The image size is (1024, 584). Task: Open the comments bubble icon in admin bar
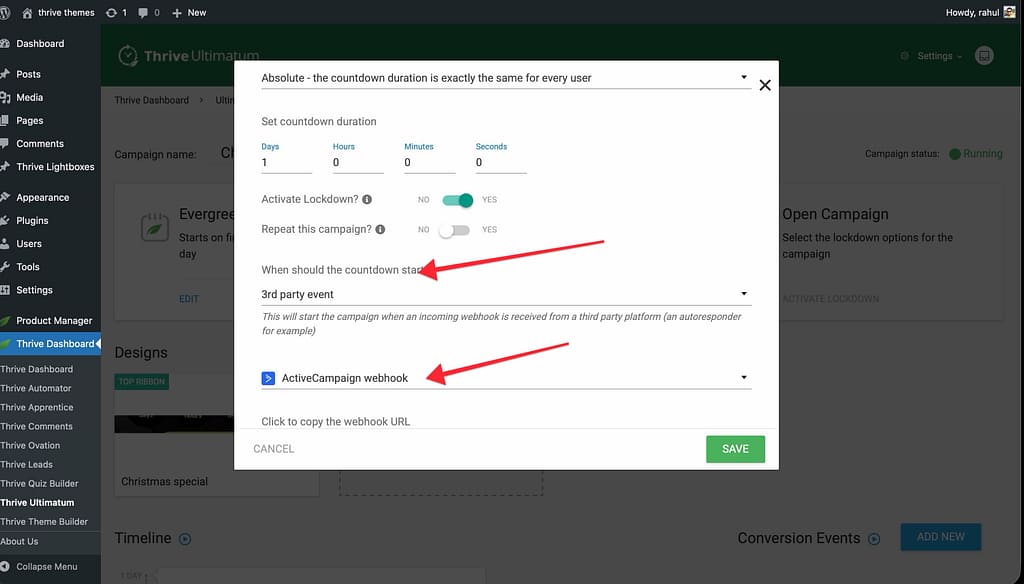point(144,12)
